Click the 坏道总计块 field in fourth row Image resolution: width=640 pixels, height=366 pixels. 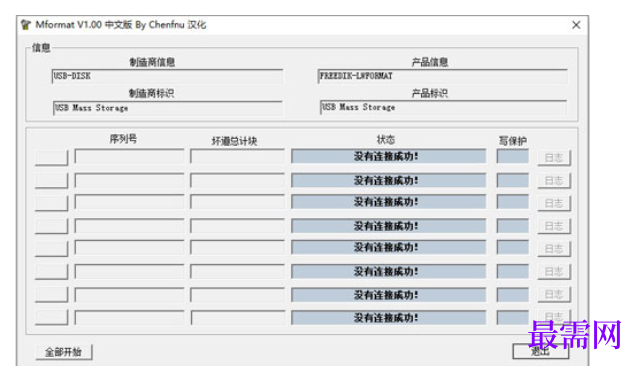coord(238,226)
